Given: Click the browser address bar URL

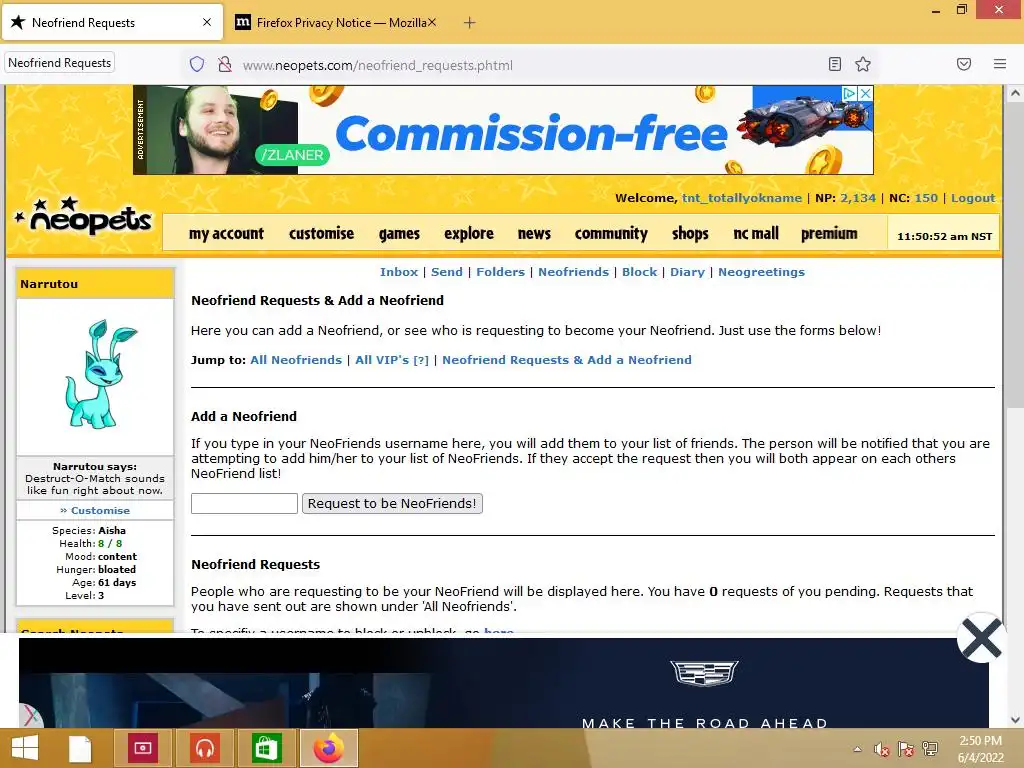Looking at the screenshot, I should tap(377, 65).
